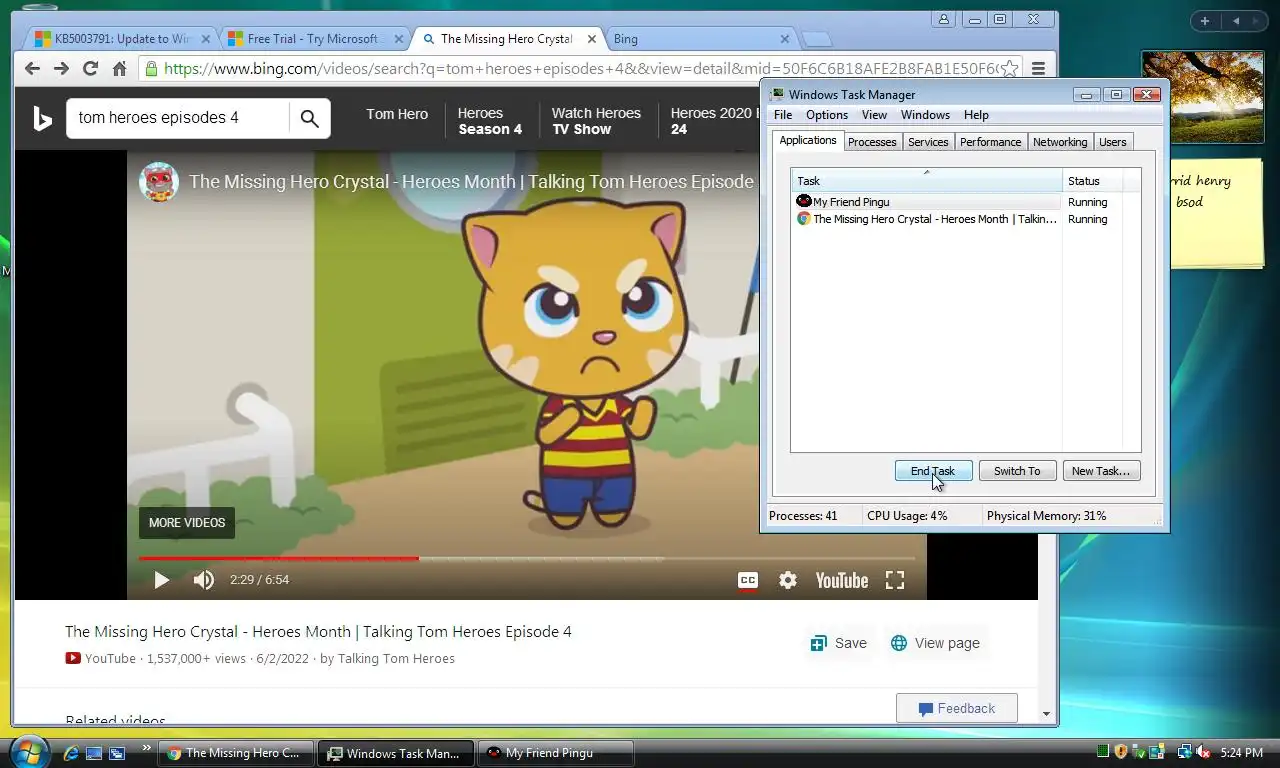Enter fullscreen video mode

pos(895,580)
